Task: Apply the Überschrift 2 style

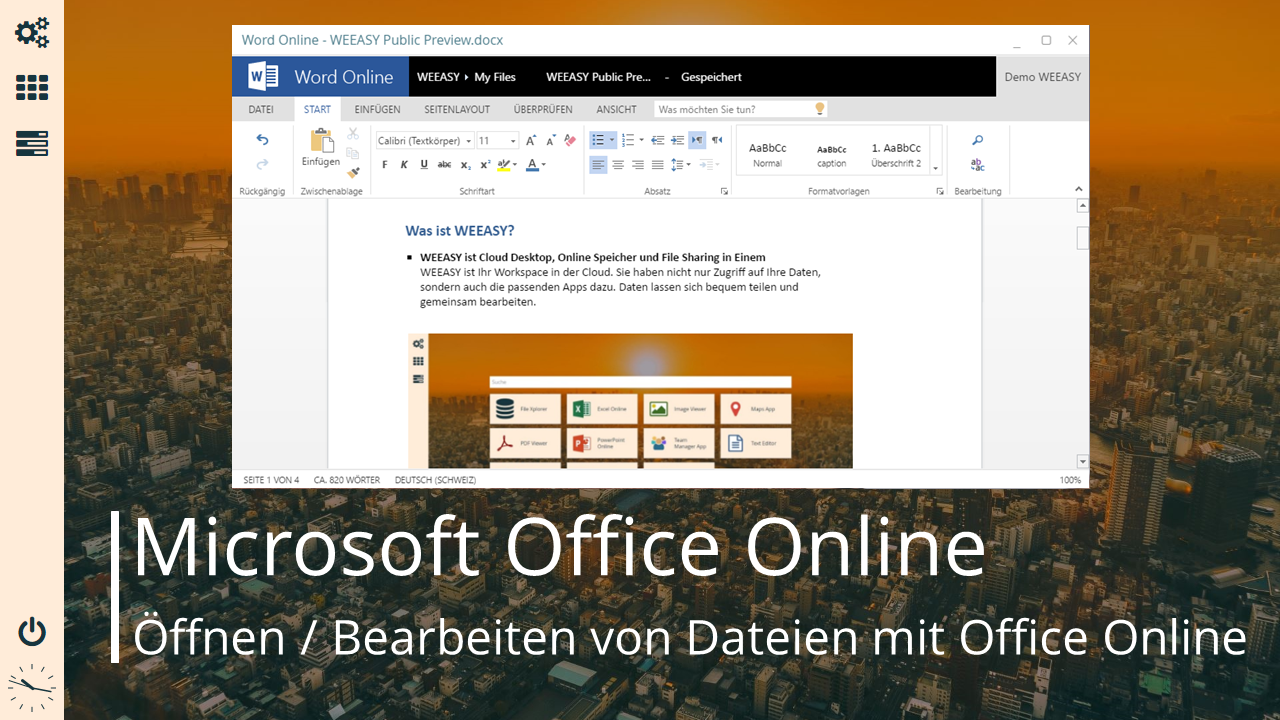Action: (896, 154)
